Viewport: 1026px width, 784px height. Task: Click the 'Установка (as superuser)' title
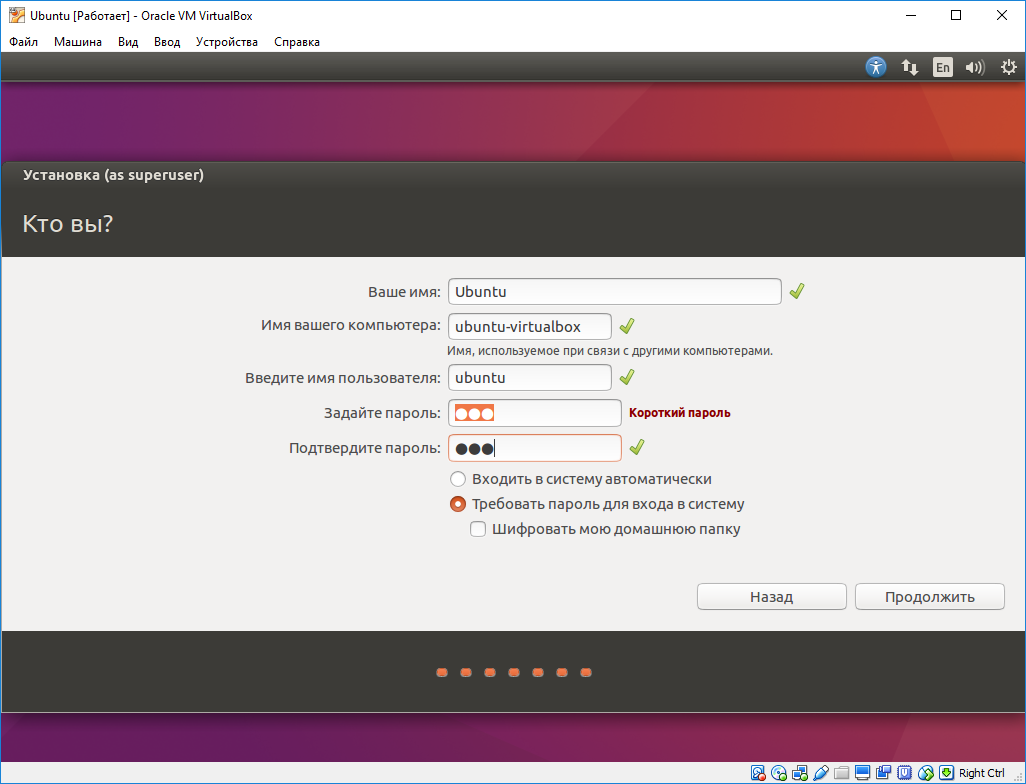pos(113,175)
